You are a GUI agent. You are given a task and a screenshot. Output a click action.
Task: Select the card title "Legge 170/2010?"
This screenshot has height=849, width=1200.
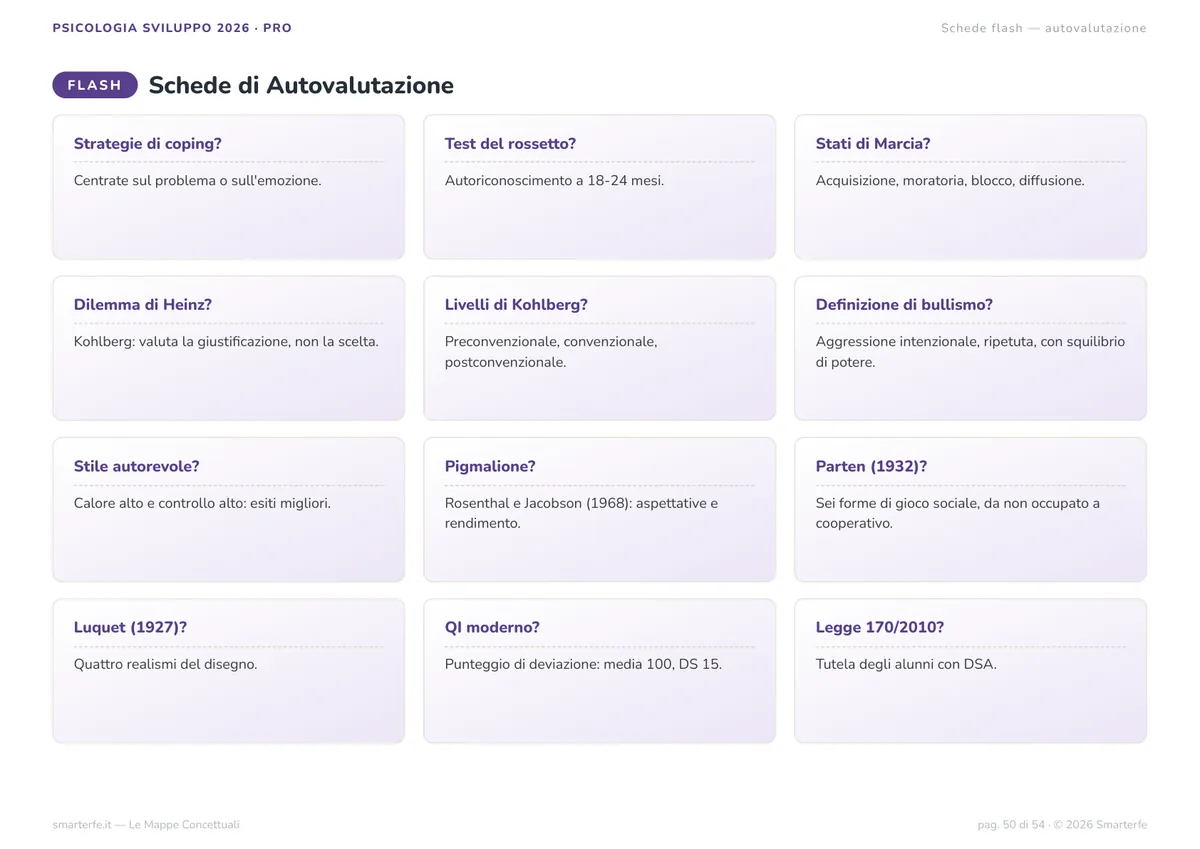[x=880, y=627]
